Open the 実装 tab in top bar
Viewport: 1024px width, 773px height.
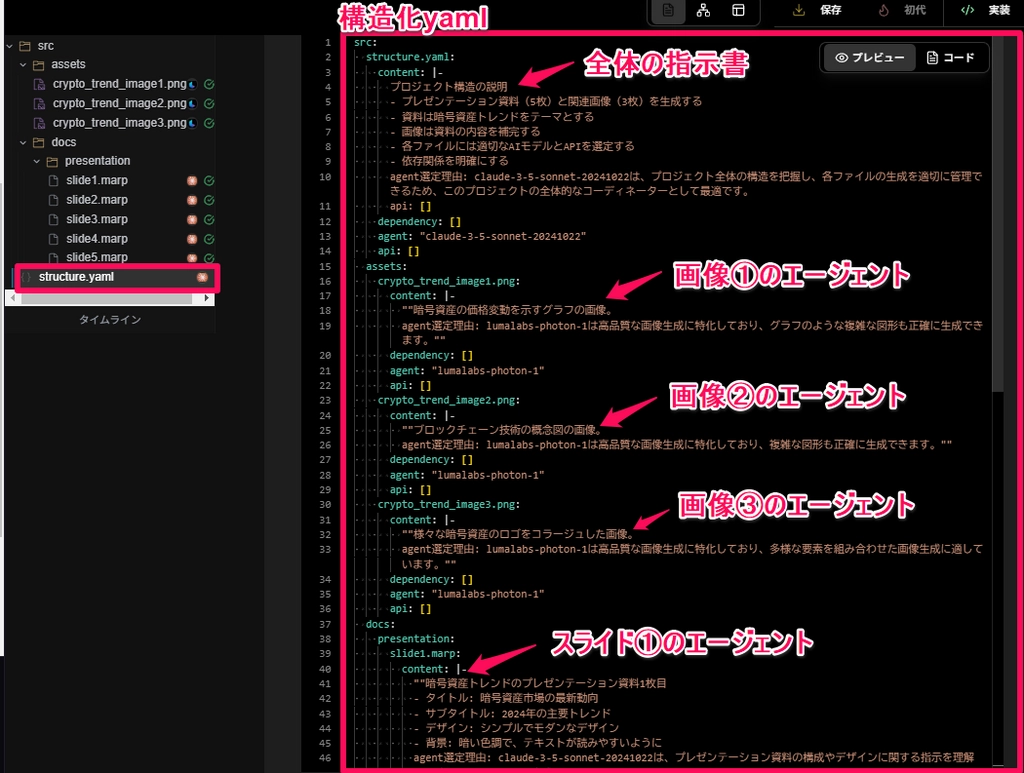988,11
